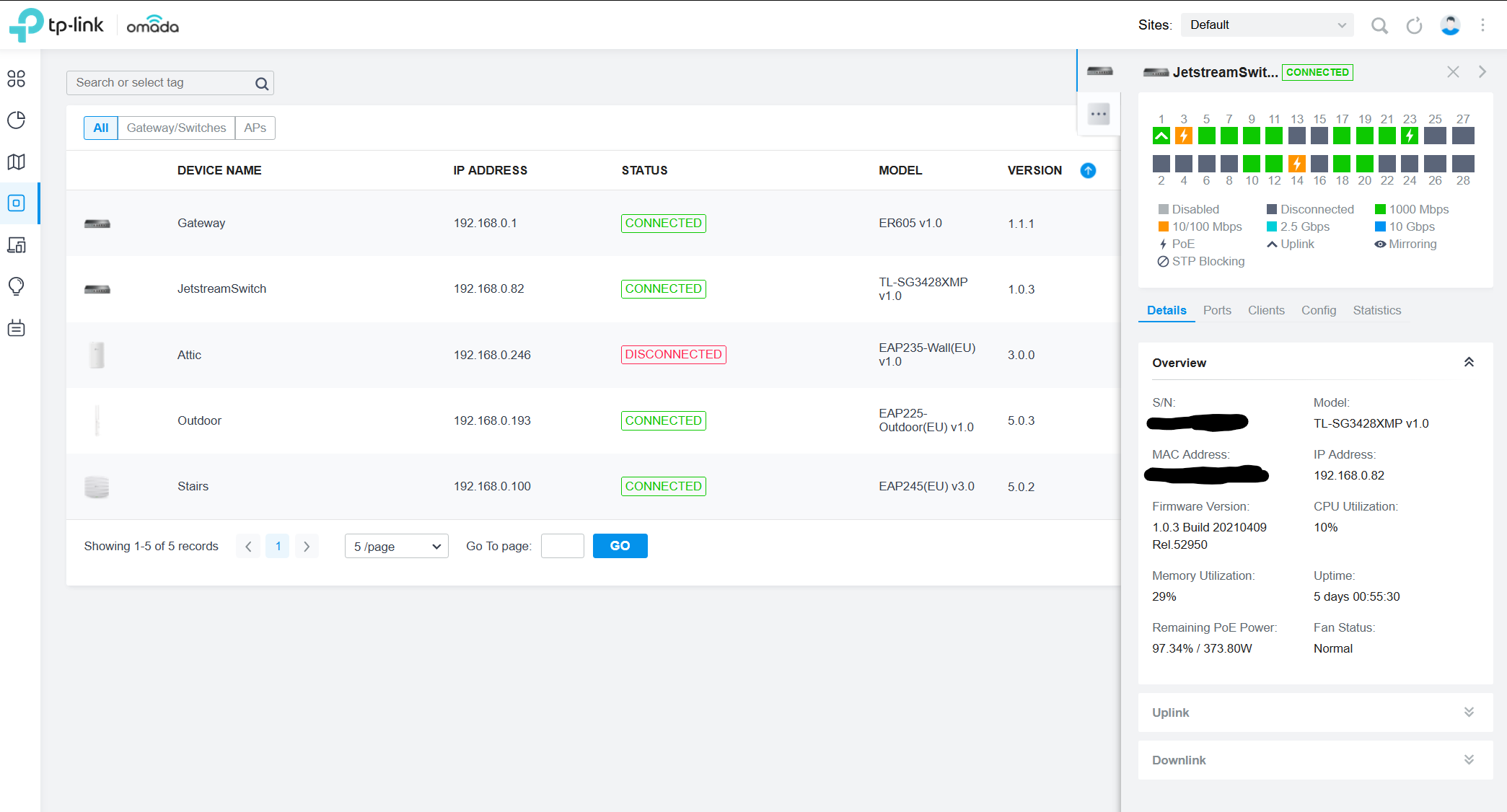Click the global search magnifier icon
The width and height of the screenshot is (1507, 812).
click(1379, 25)
